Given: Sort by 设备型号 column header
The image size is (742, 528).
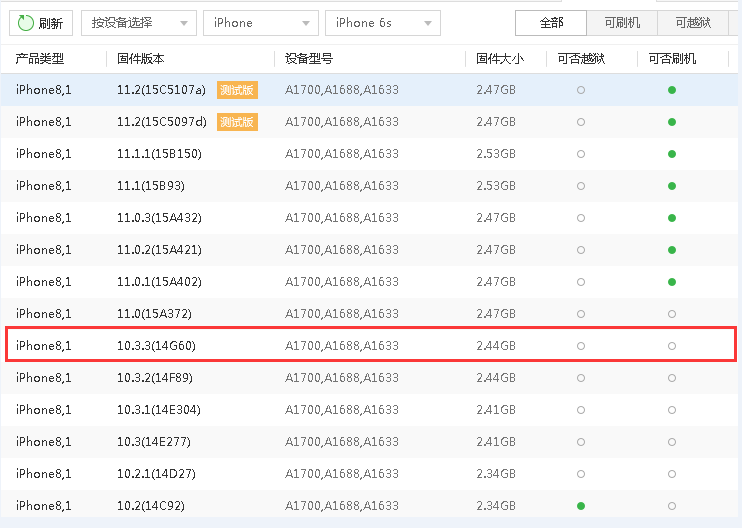Looking at the screenshot, I should coord(309,59).
